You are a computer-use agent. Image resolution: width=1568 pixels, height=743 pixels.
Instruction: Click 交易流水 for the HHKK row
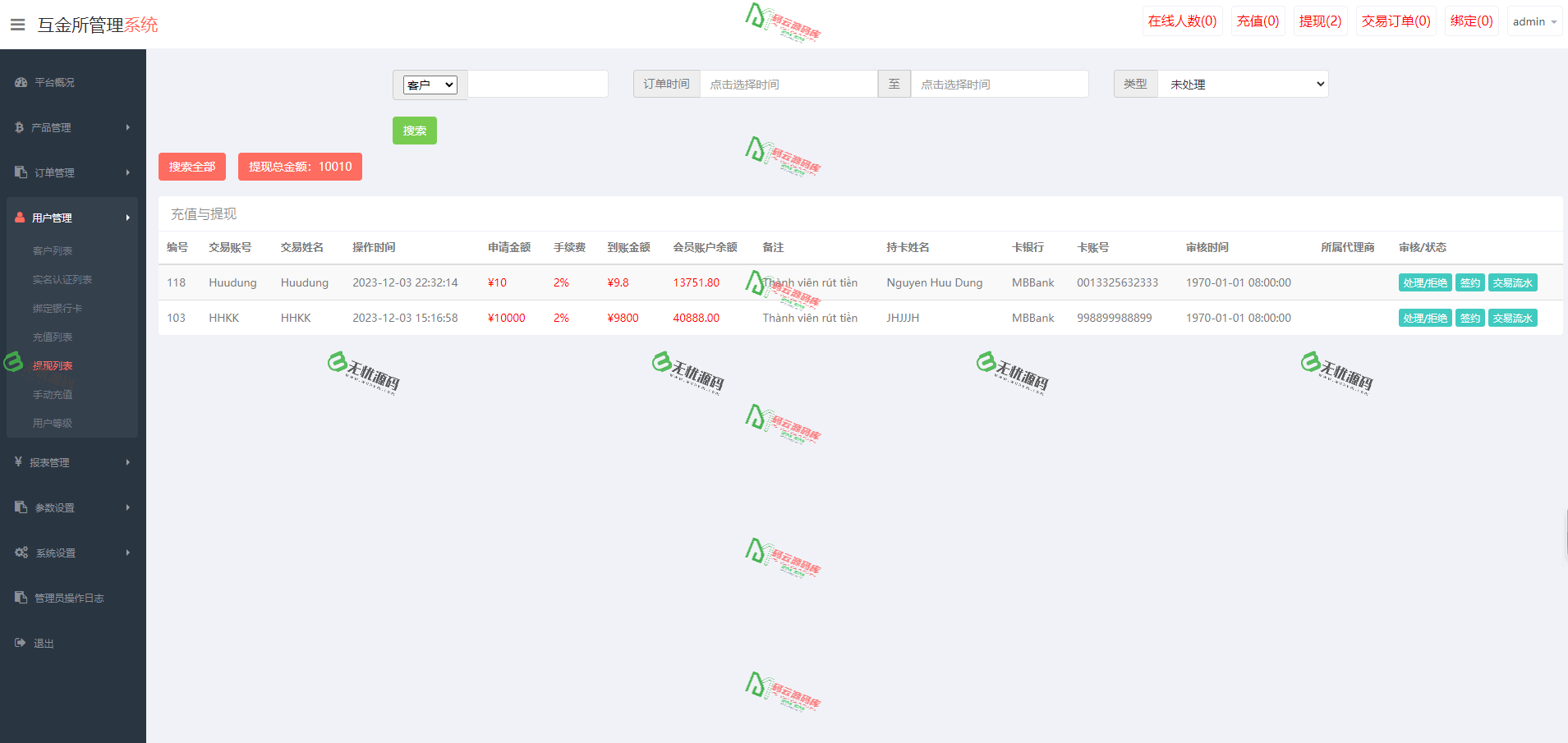point(1512,318)
